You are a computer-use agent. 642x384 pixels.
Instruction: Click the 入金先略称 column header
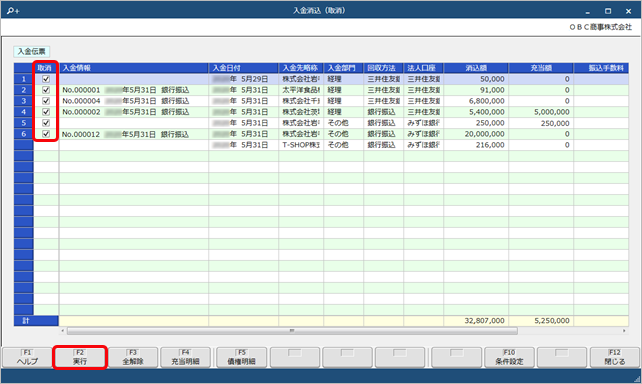301,68
